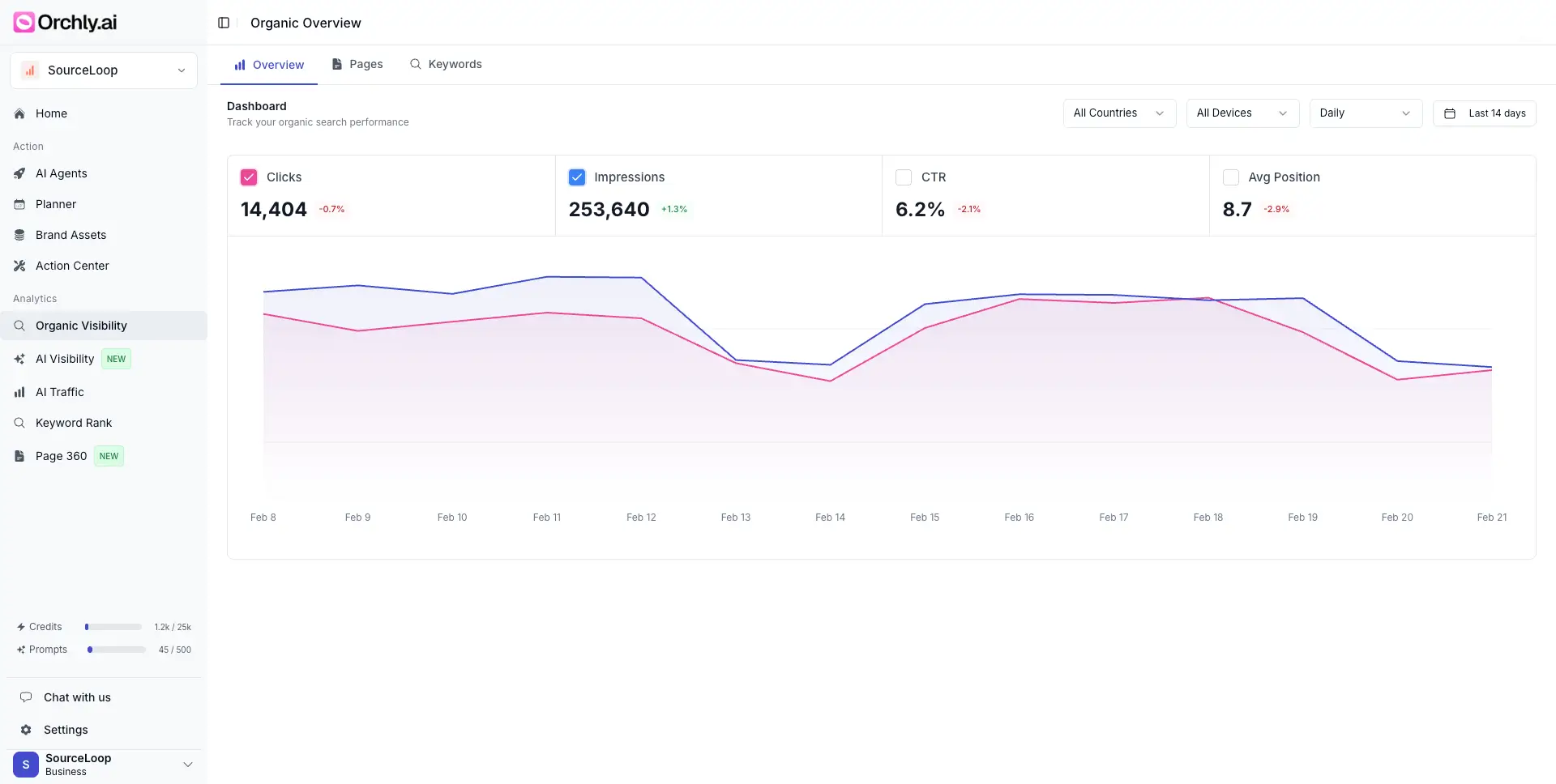Expand the All Devices filter
1556x784 pixels.
tap(1242, 113)
